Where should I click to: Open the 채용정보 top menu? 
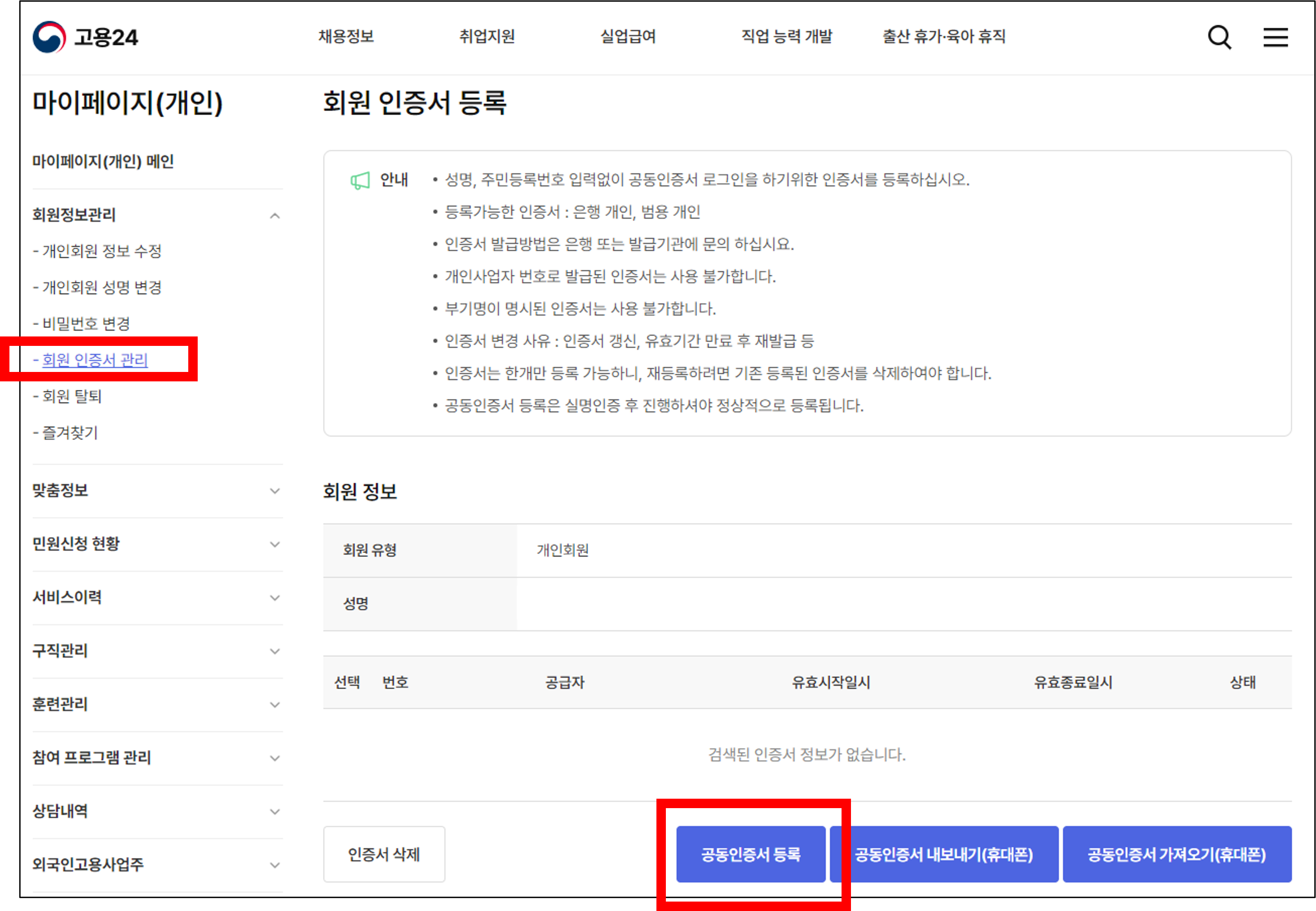pos(346,36)
